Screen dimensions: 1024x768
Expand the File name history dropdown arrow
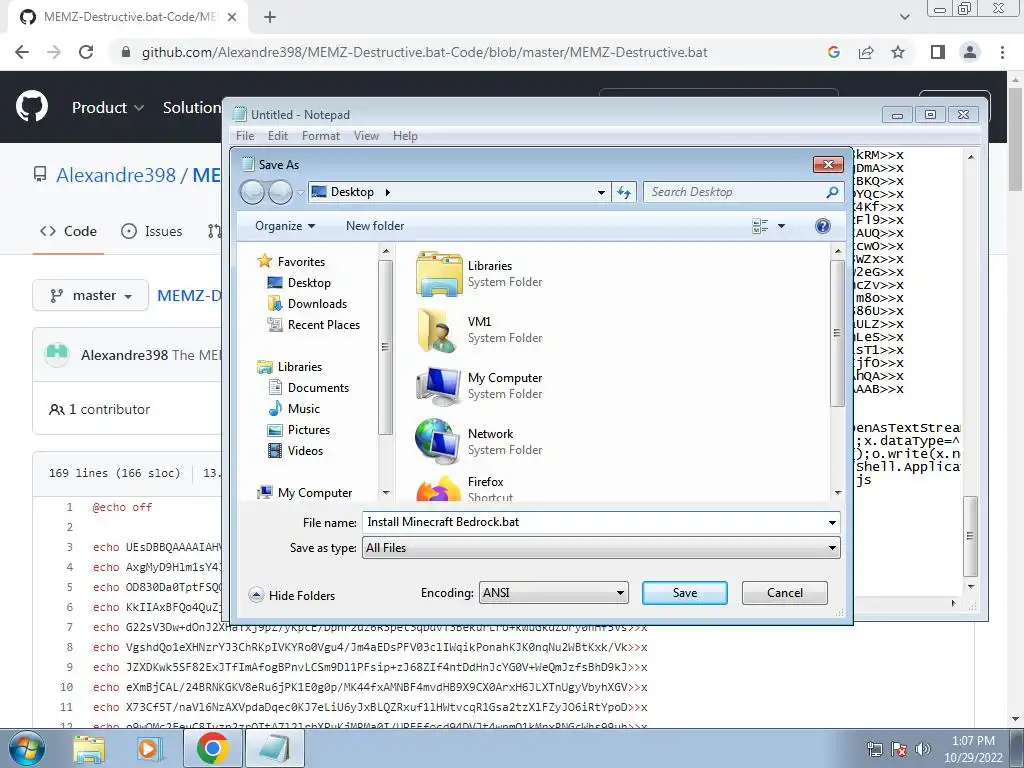point(832,522)
